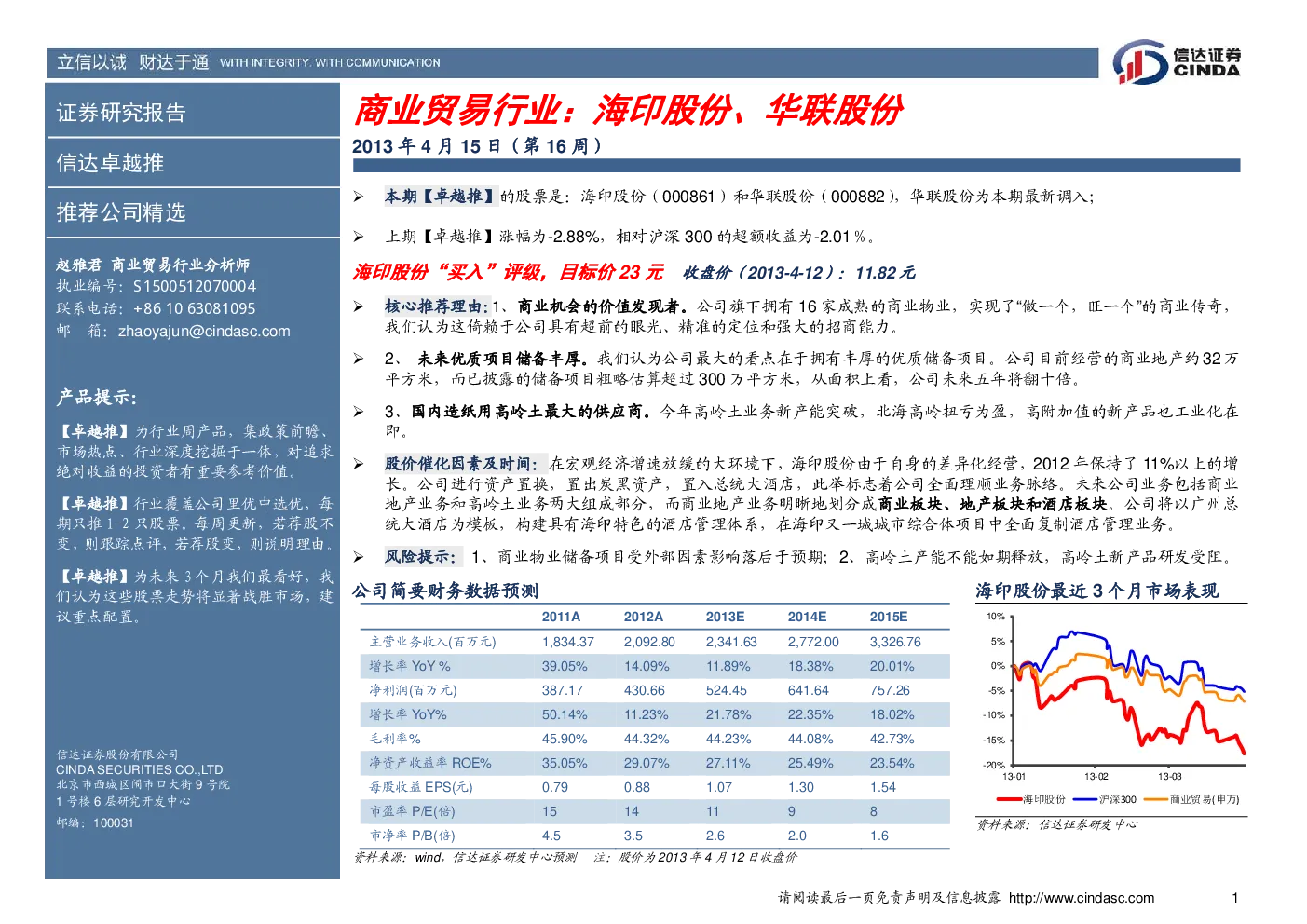Image resolution: width=1307 pixels, height=924 pixels.
Task: Click page number 1 in footer
Action: point(1235,898)
